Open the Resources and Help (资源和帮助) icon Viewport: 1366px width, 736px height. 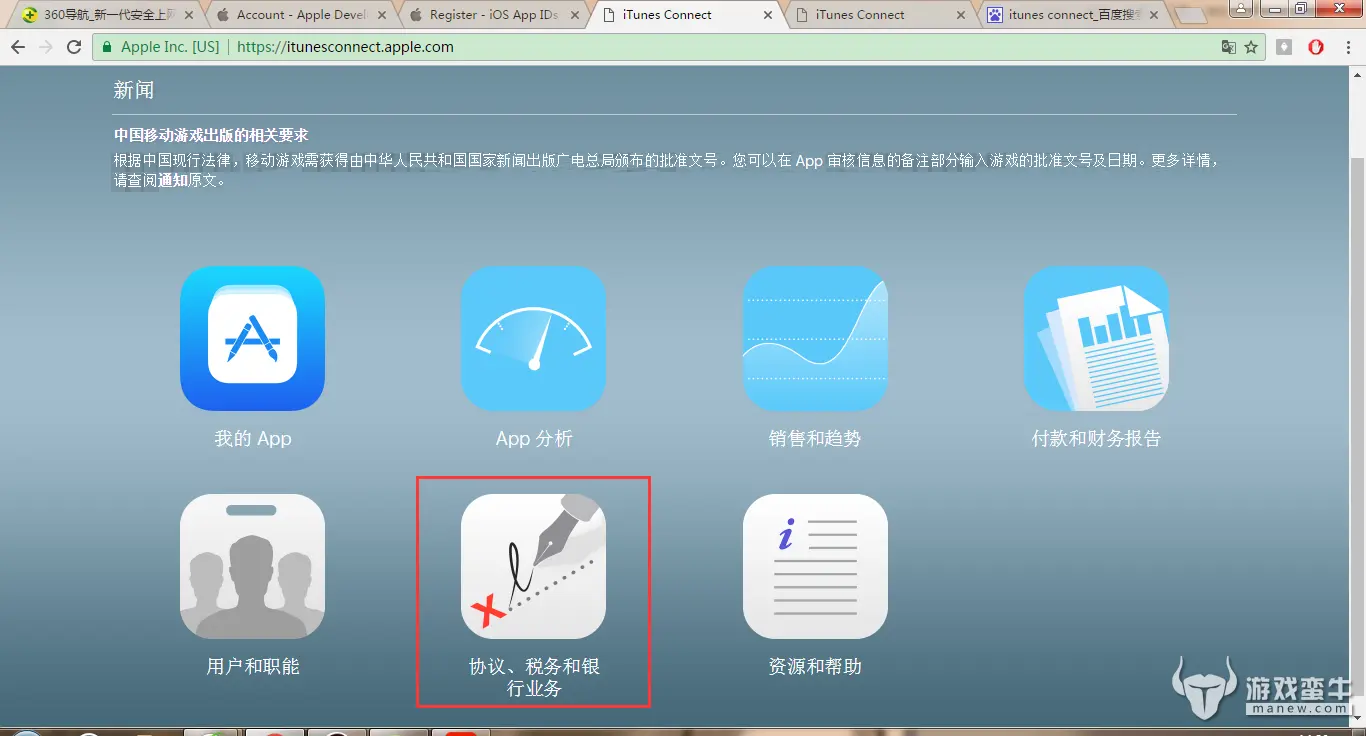pos(815,566)
